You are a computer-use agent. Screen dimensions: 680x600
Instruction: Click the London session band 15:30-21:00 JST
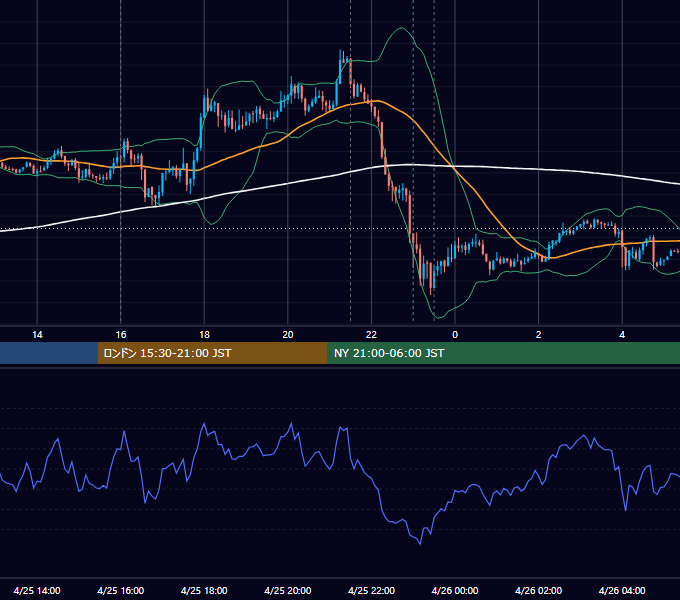tap(212, 353)
